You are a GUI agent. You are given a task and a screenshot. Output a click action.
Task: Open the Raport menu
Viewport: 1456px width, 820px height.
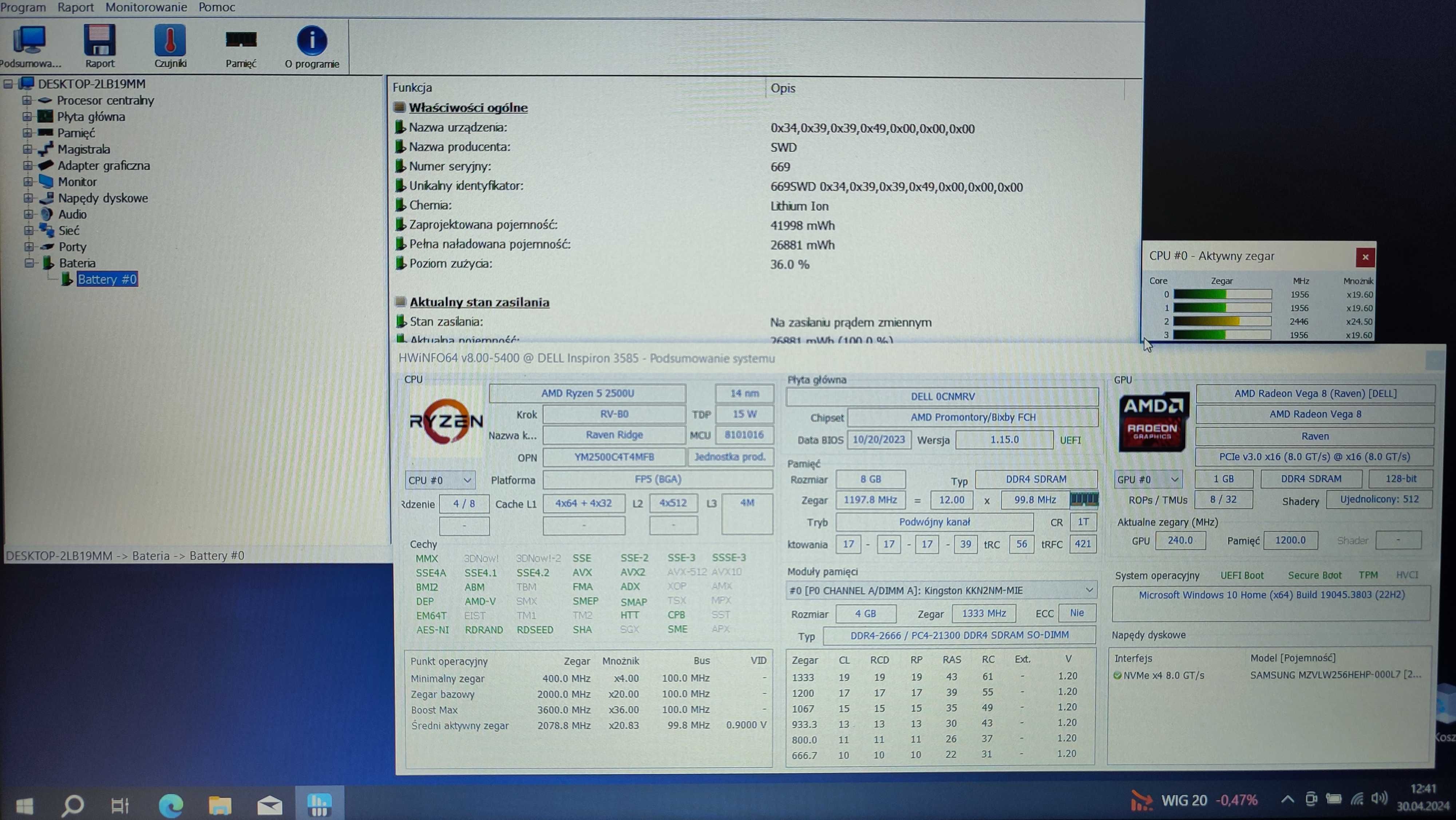[76, 7]
